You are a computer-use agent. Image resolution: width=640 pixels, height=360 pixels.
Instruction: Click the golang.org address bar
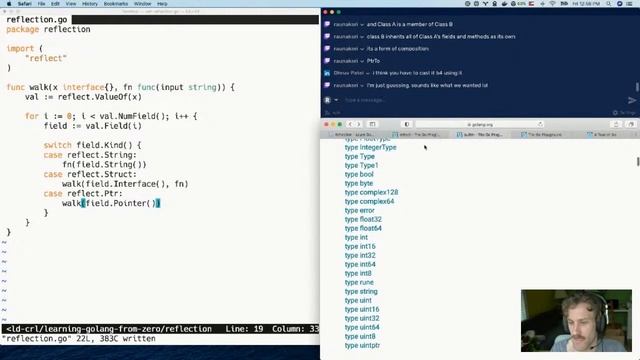[480, 124]
